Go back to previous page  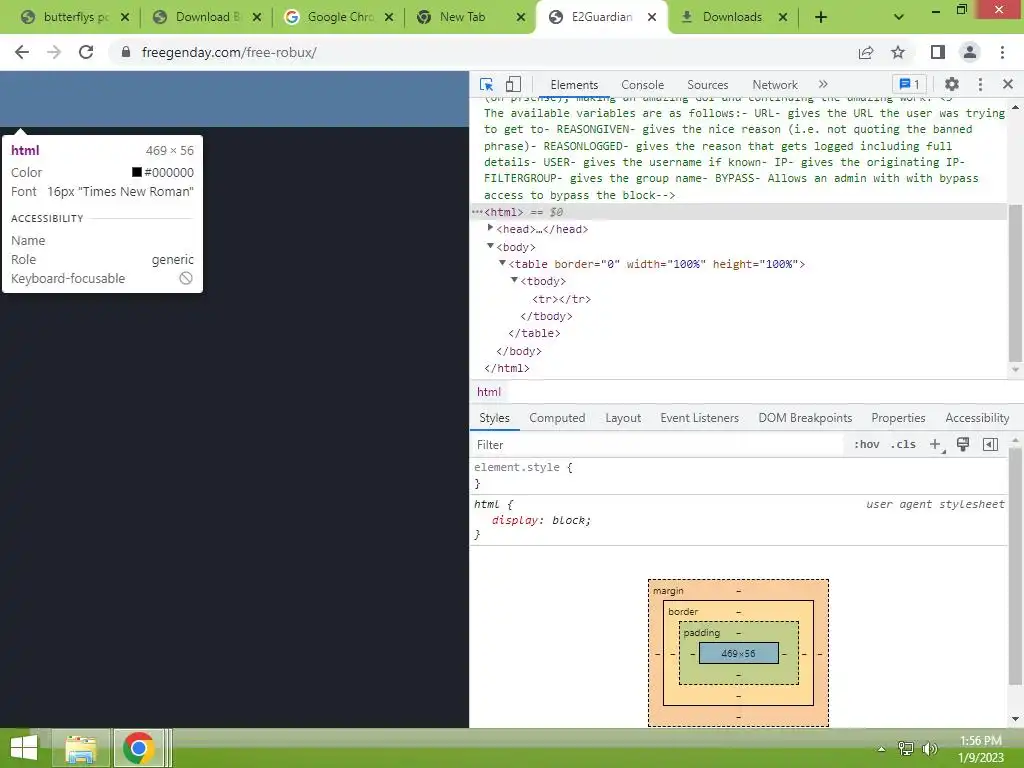tap(22, 52)
